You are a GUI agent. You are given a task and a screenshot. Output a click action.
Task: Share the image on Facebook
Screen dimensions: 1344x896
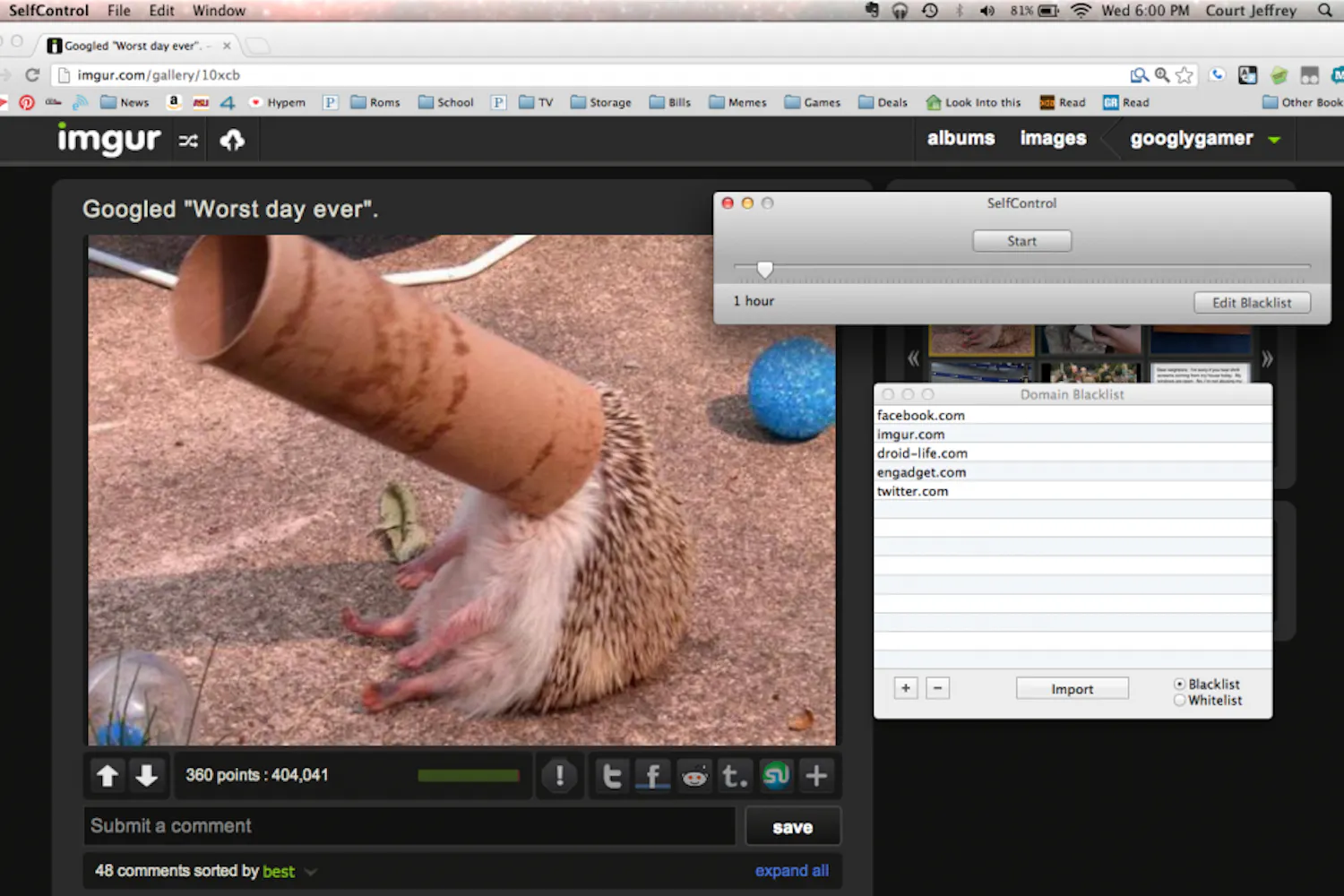point(653,776)
